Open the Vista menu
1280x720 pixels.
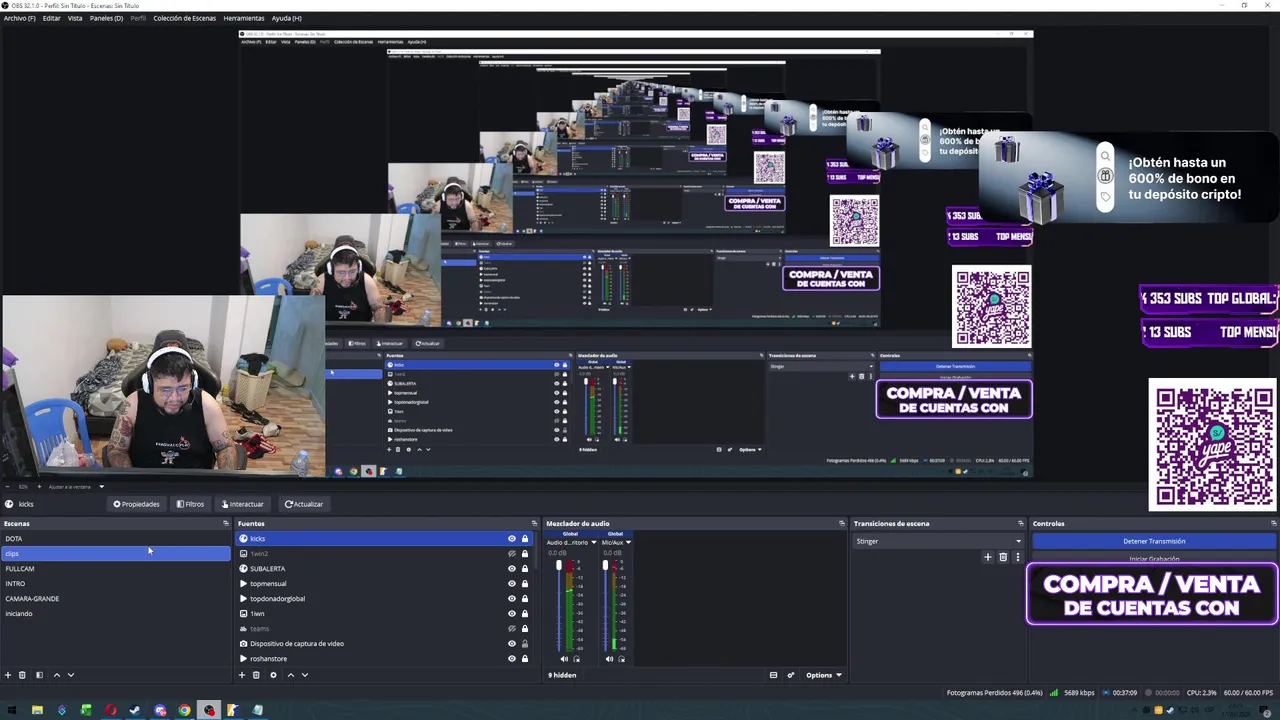pos(75,18)
